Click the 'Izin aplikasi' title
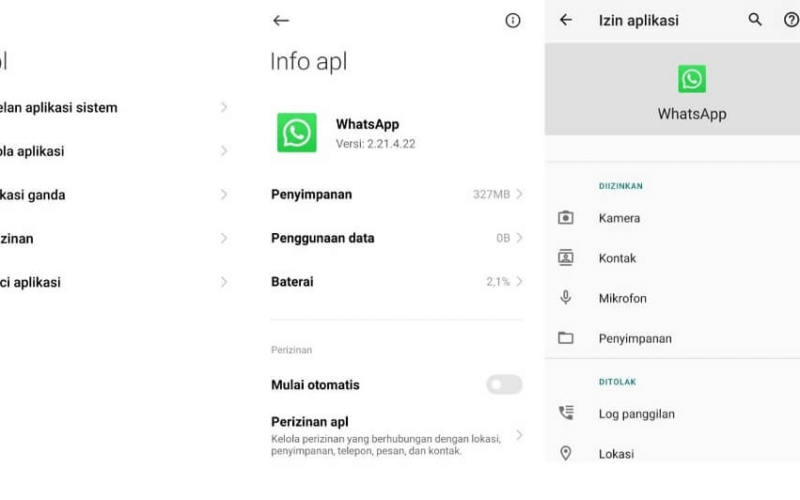The height and width of the screenshot is (500, 800). pos(639,20)
